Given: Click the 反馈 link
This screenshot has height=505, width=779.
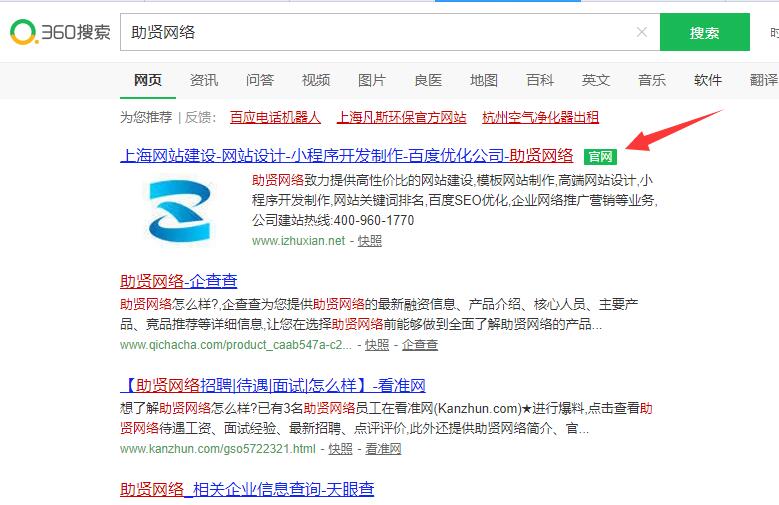Looking at the screenshot, I should click(198, 117).
